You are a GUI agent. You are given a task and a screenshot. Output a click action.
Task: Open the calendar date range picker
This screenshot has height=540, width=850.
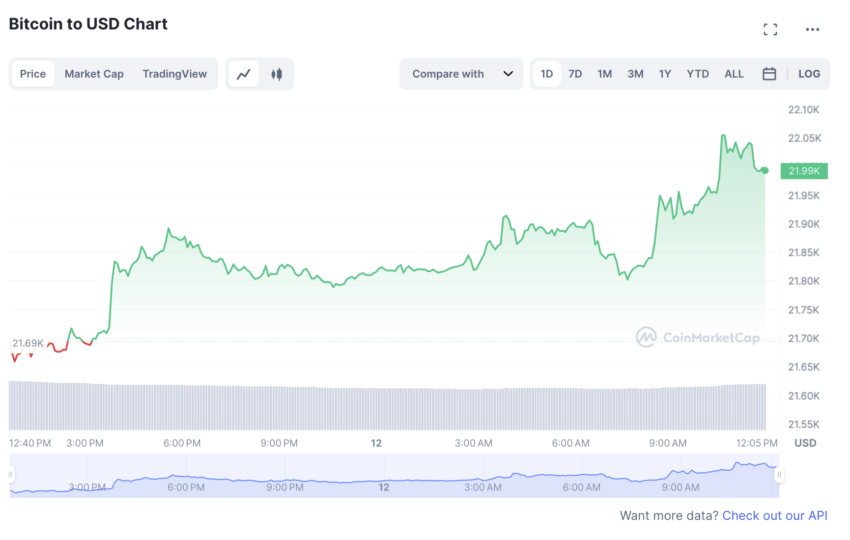[769, 74]
